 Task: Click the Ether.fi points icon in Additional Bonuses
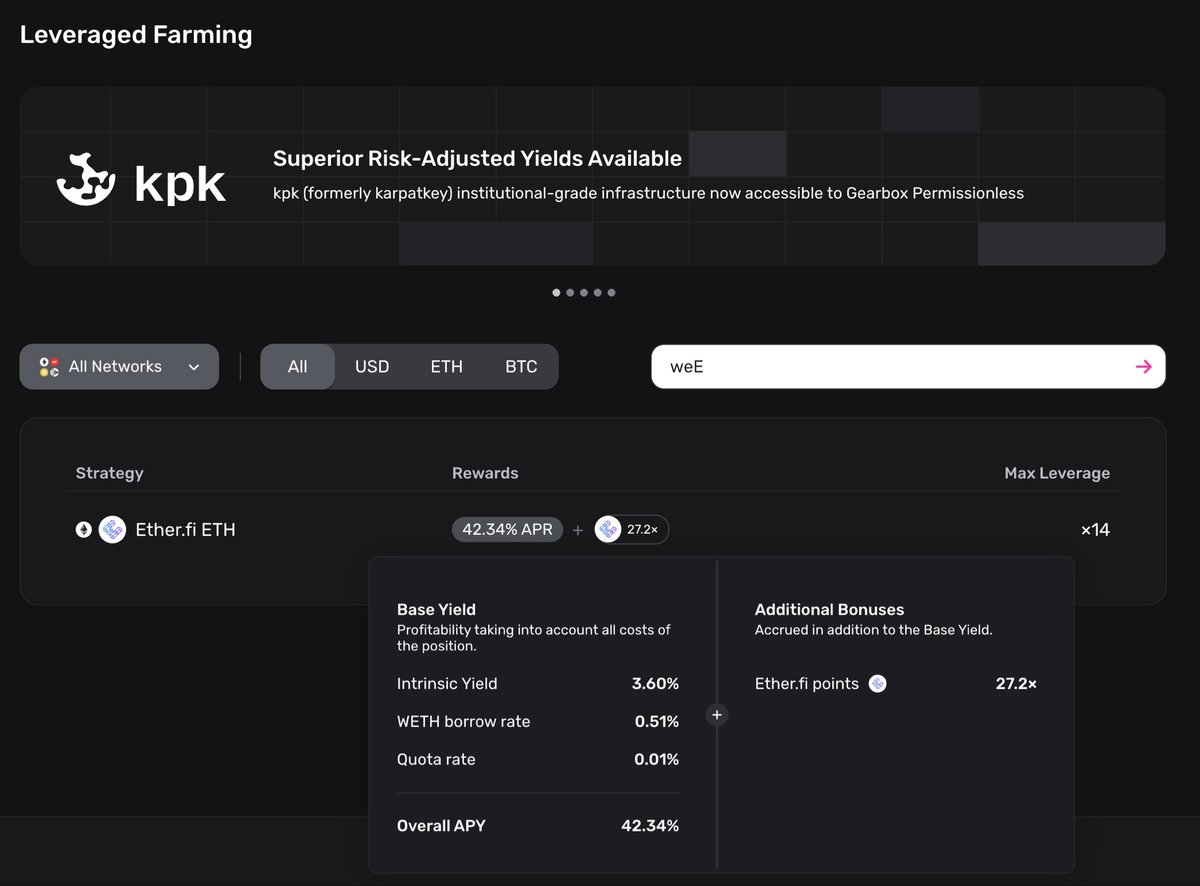pos(877,684)
